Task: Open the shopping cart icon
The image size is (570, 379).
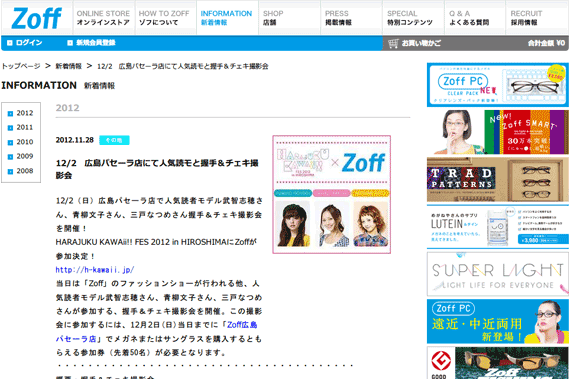Action: click(x=393, y=44)
